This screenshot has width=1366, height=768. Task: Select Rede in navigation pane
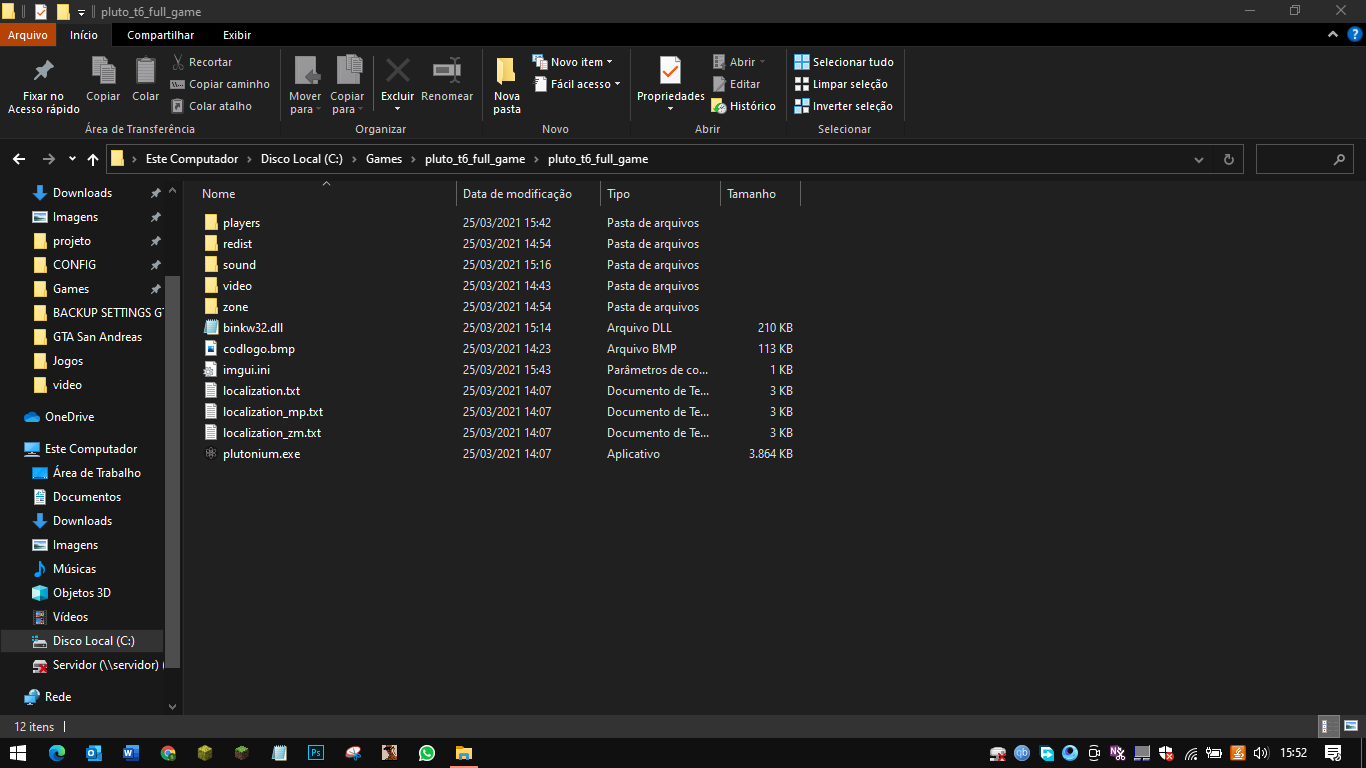click(x=58, y=697)
